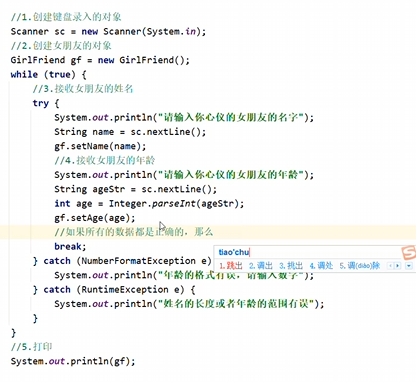Click the highlighted comment '//如果所有的数据都是正确的，那么'

[x=134, y=232]
